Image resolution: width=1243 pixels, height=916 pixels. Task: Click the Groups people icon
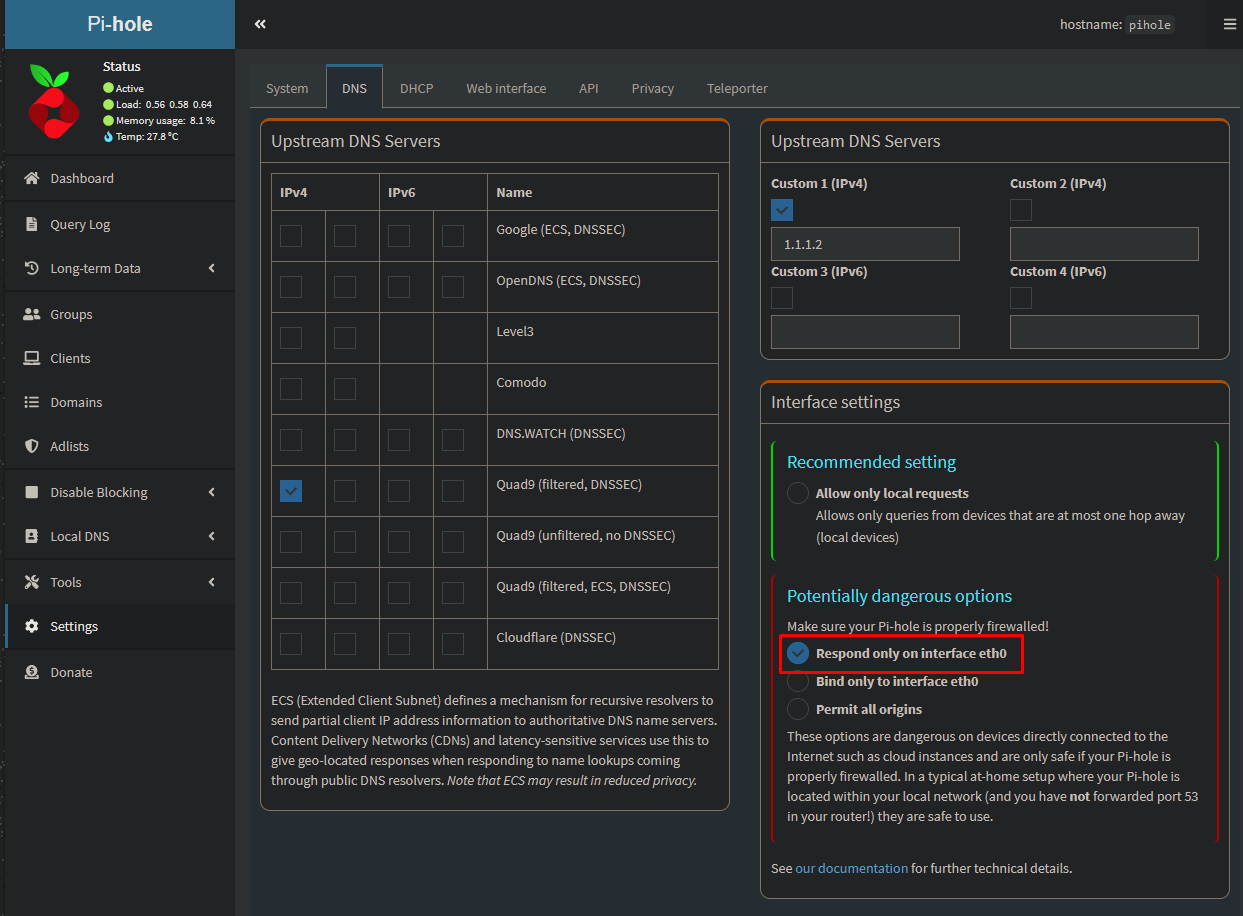pyautogui.click(x=31, y=314)
